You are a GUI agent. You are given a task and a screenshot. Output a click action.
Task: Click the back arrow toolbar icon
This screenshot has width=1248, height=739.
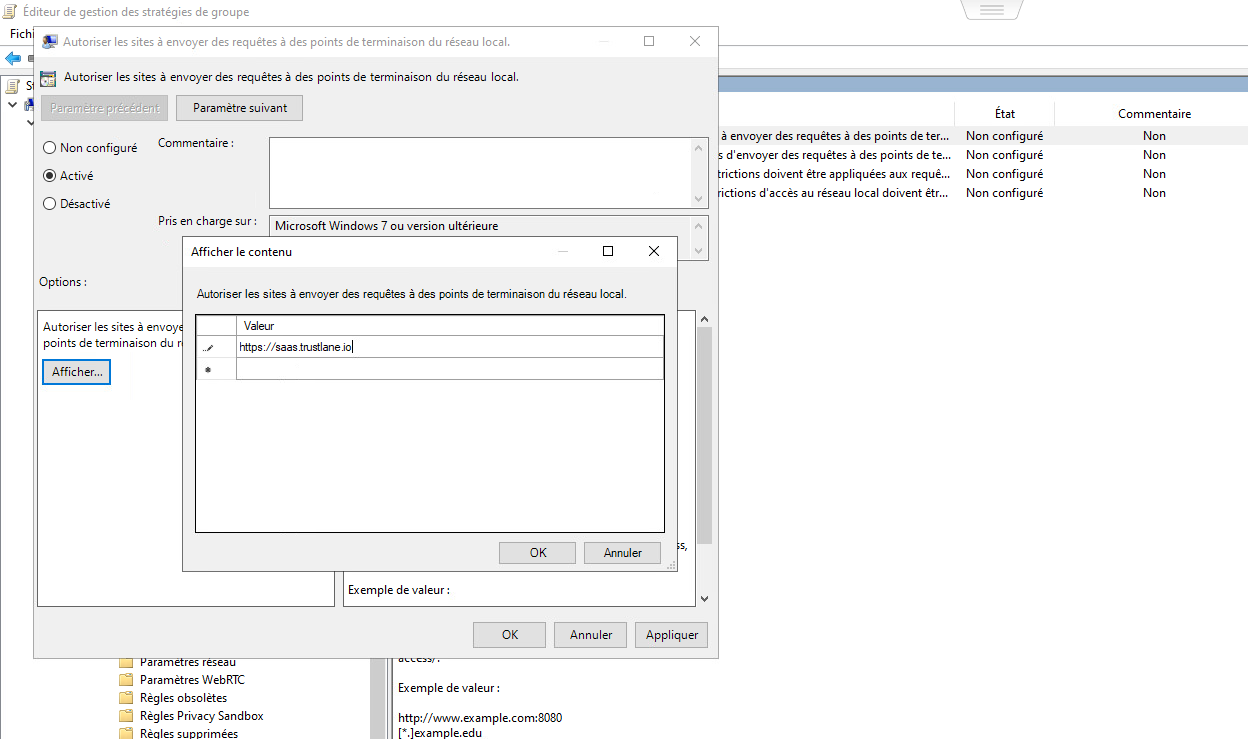pyautogui.click(x=13, y=58)
